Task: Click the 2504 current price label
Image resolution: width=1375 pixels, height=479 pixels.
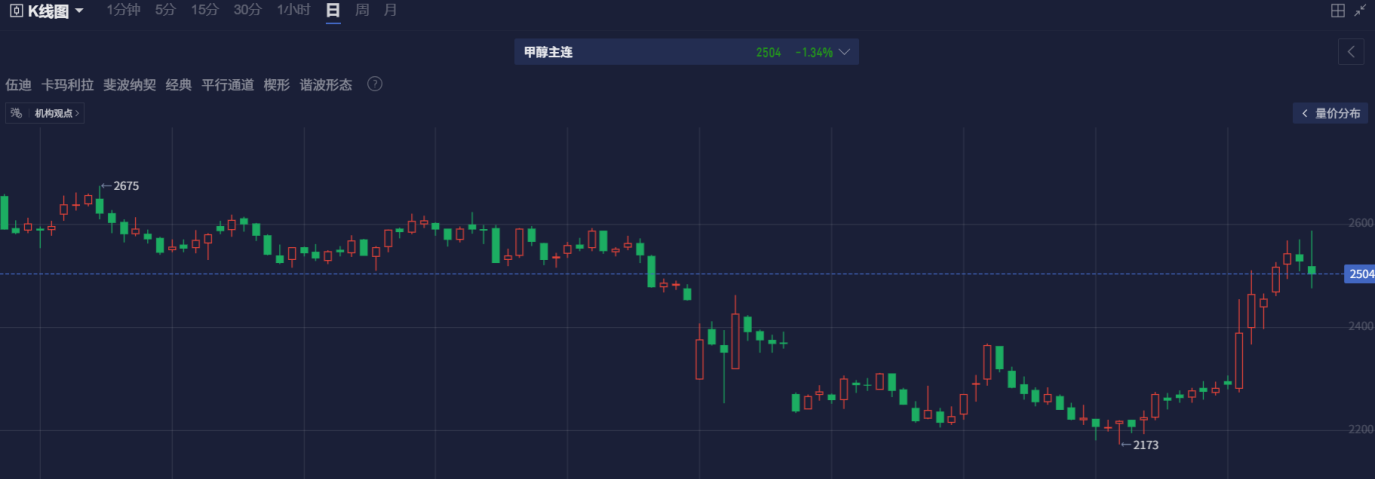Action: [1360, 274]
